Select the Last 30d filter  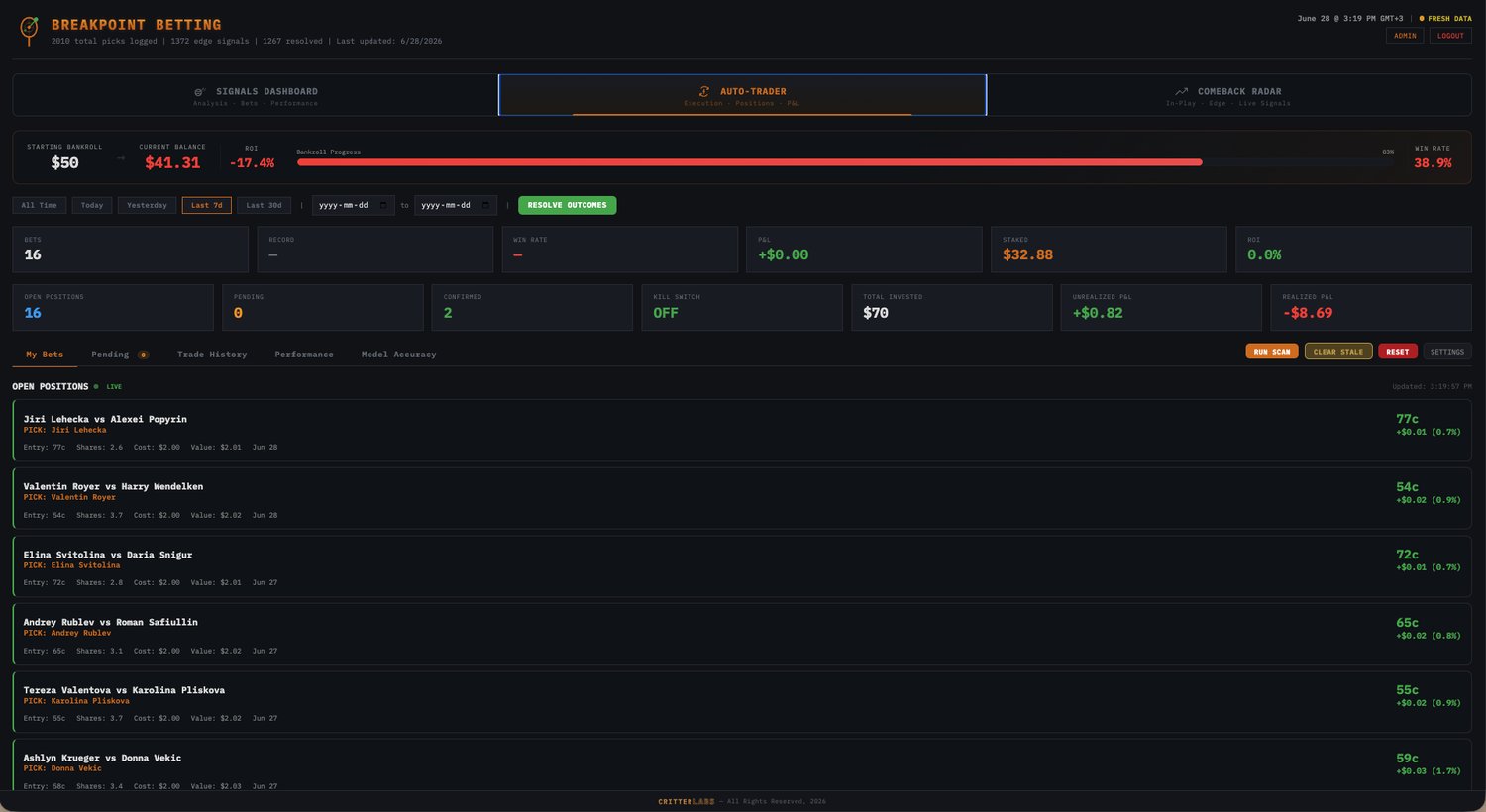coord(264,205)
